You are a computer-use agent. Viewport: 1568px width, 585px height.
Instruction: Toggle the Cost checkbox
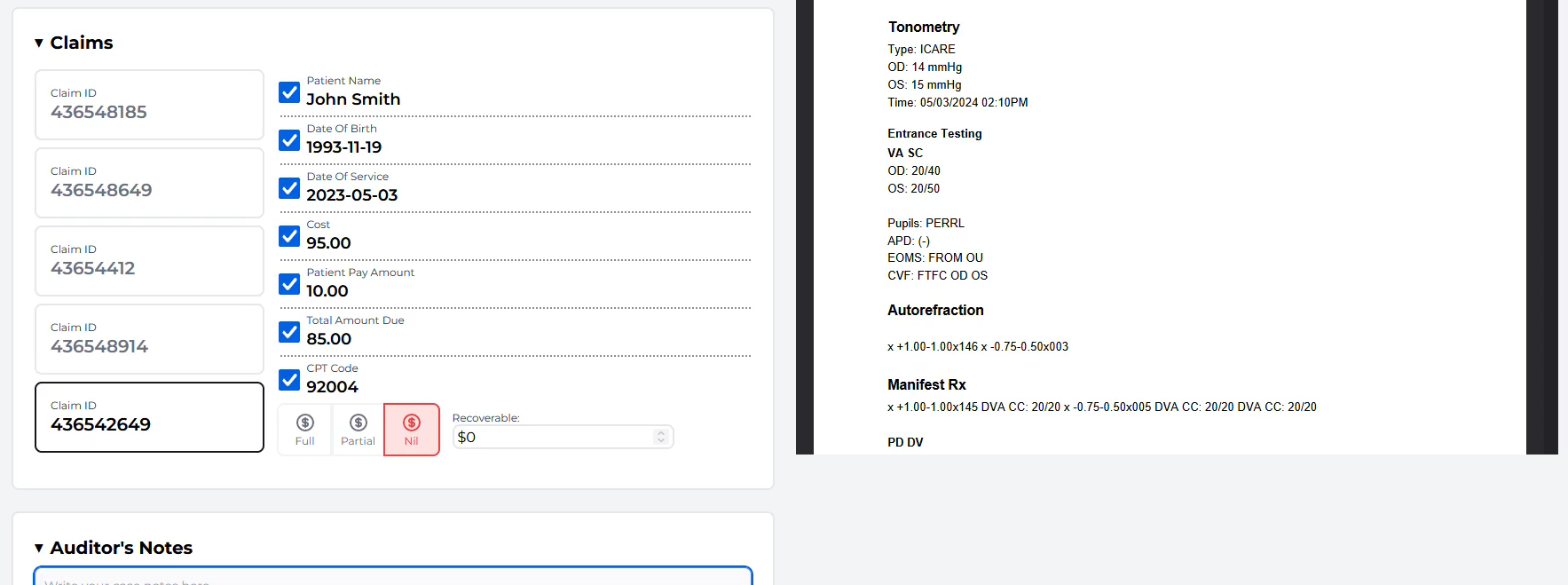289,236
